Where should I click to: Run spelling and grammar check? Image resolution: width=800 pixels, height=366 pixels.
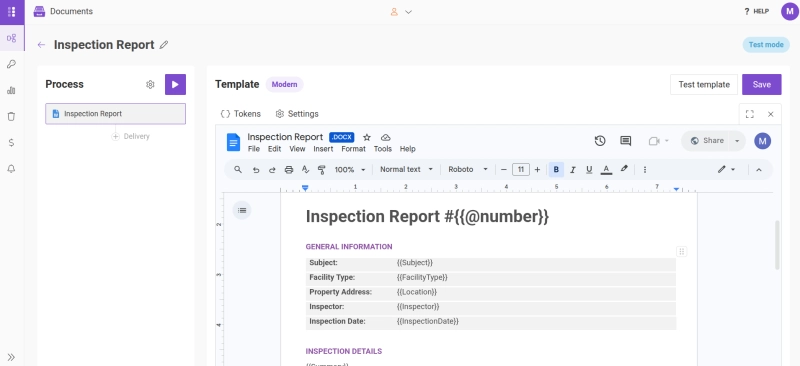[x=305, y=169]
